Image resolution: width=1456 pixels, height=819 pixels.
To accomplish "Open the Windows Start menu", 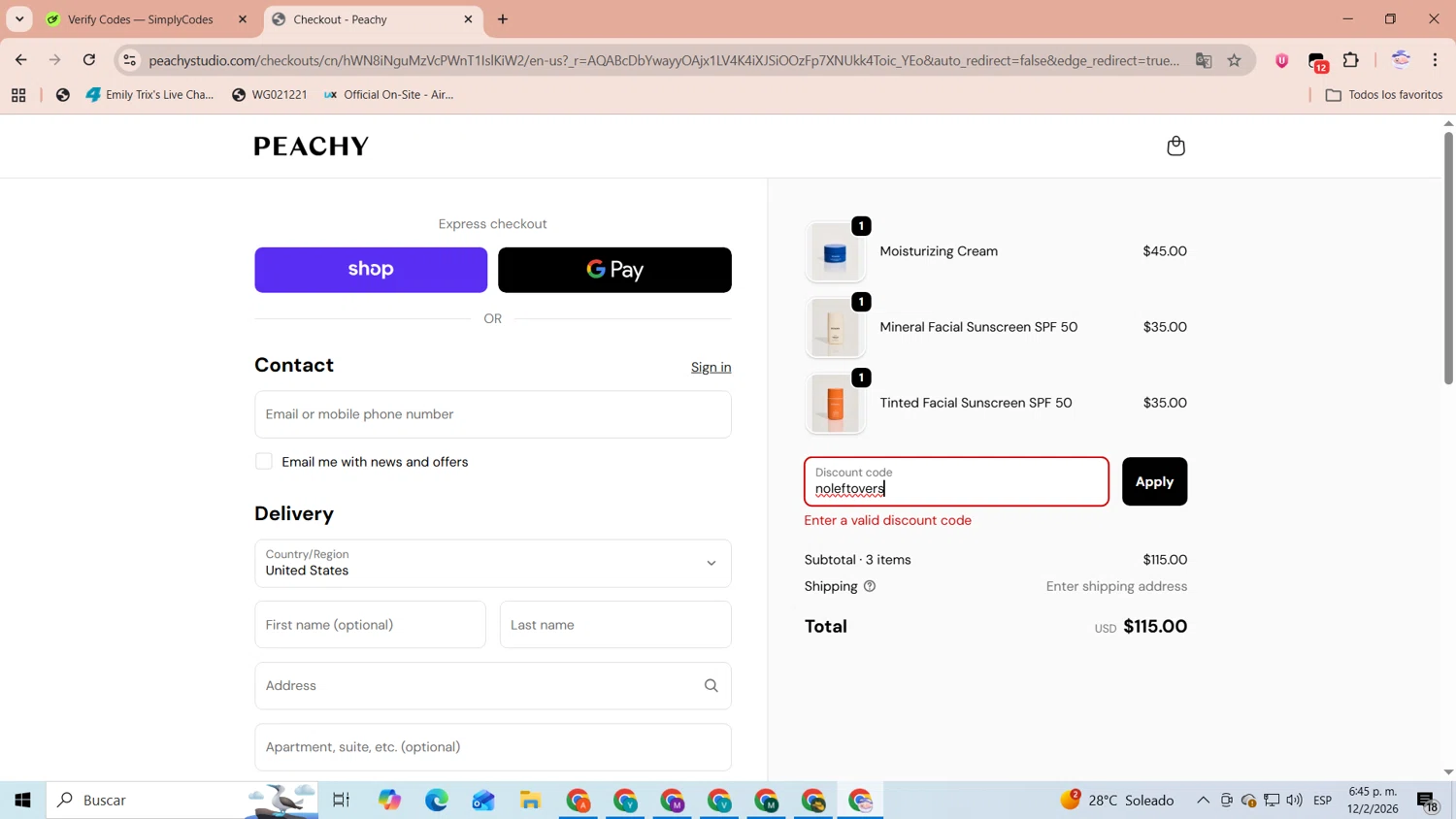I will [23, 801].
